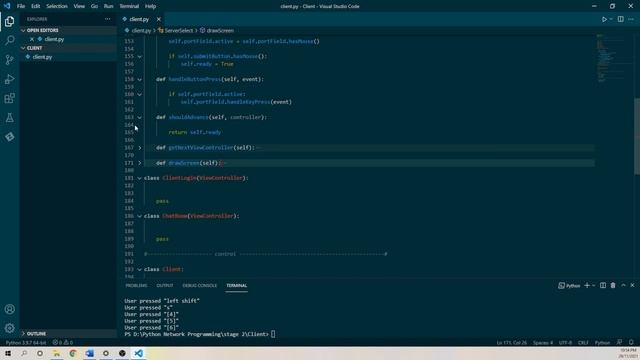
Task: Change indentation via Spaces: 4
Action: (x=543, y=342)
